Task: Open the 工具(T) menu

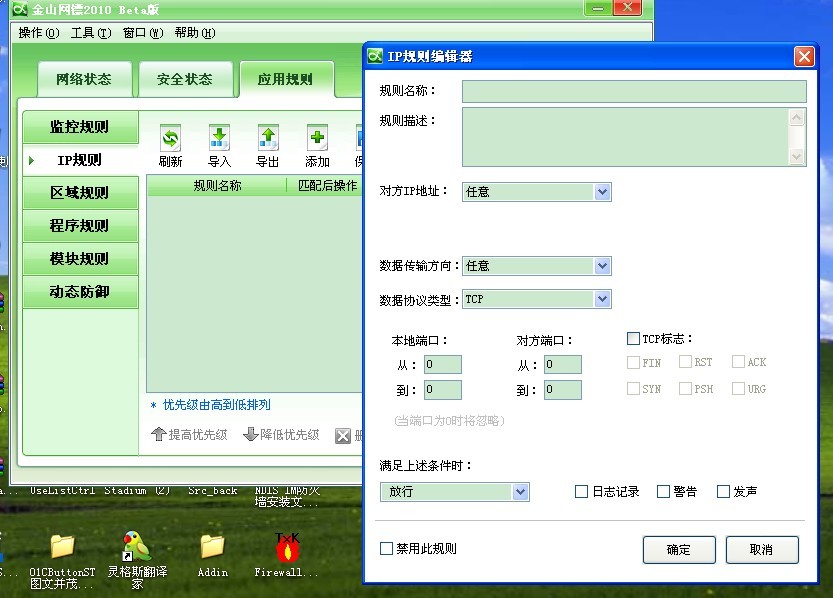Action: (91, 33)
